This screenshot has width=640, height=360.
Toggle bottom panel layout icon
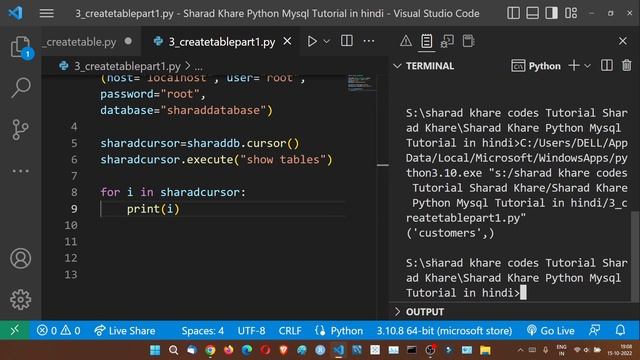(x=532, y=13)
